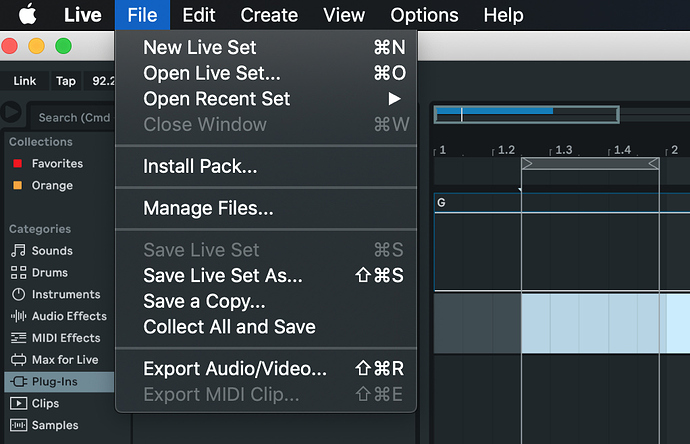Viewport: 690px width, 444px height.
Task: Click the MIDI Effects icon
Action: click(x=18, y=338)
